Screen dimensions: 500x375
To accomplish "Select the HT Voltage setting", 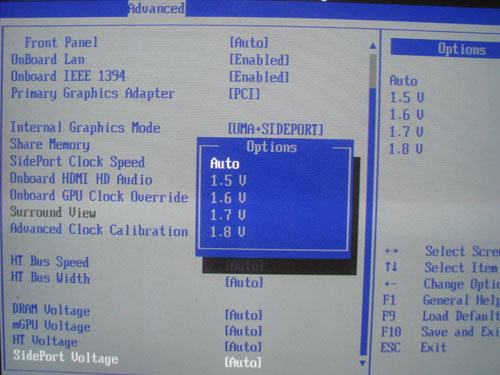I will [x=45, y=341].
